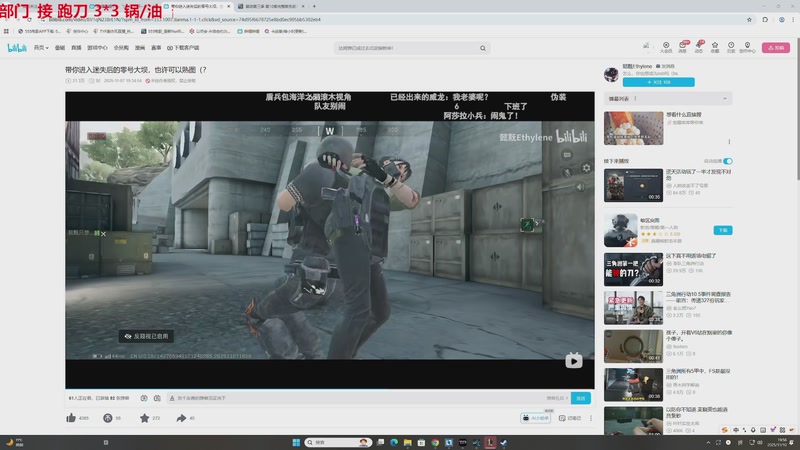Click the Windows taskbar search box
This screenshot has height=450, width=800.
coord(337,442)
